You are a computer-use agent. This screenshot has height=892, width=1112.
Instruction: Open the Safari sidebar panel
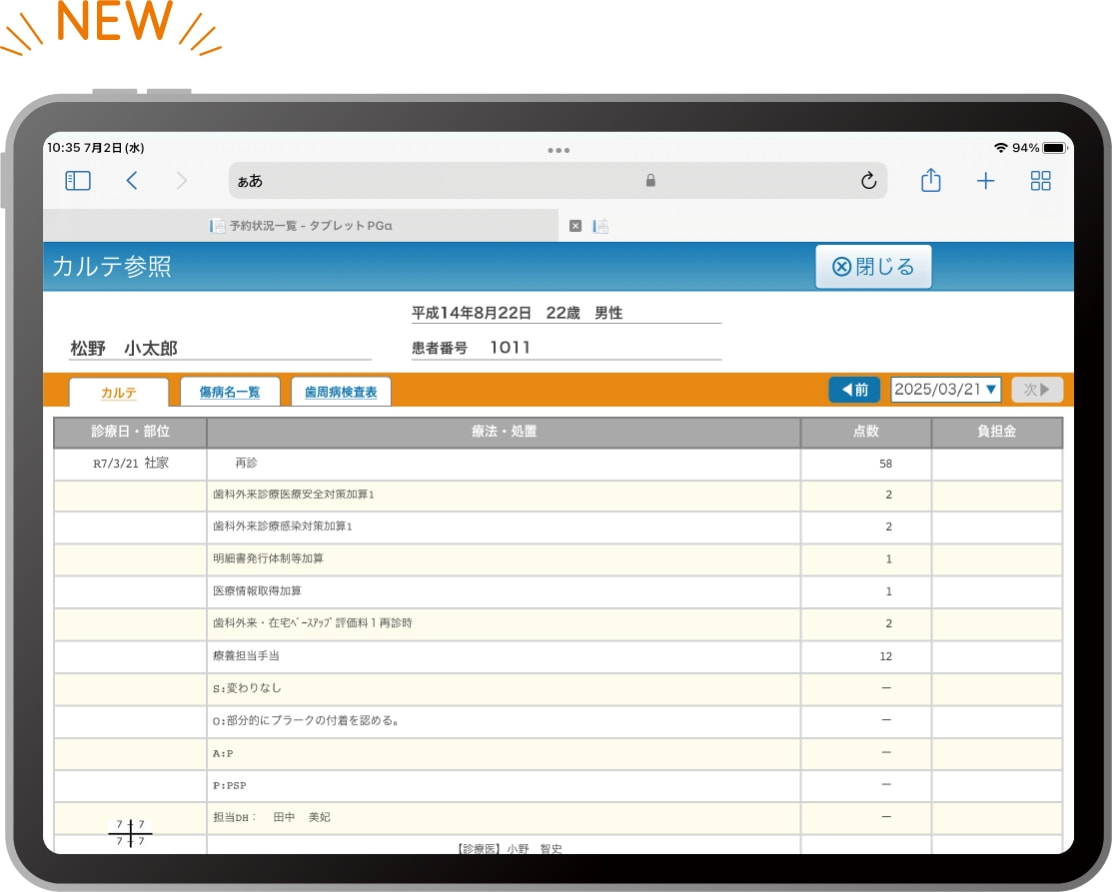(x=78, y=181)
